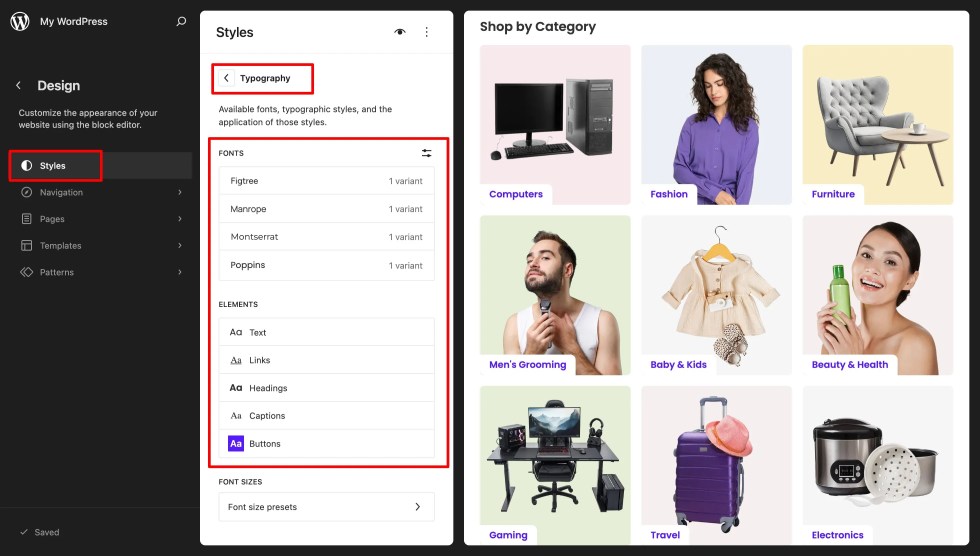Click the Baby & Kids category label
Image resolution: width=980 pixels, height=556 pixels.
[x=678, y=365]
